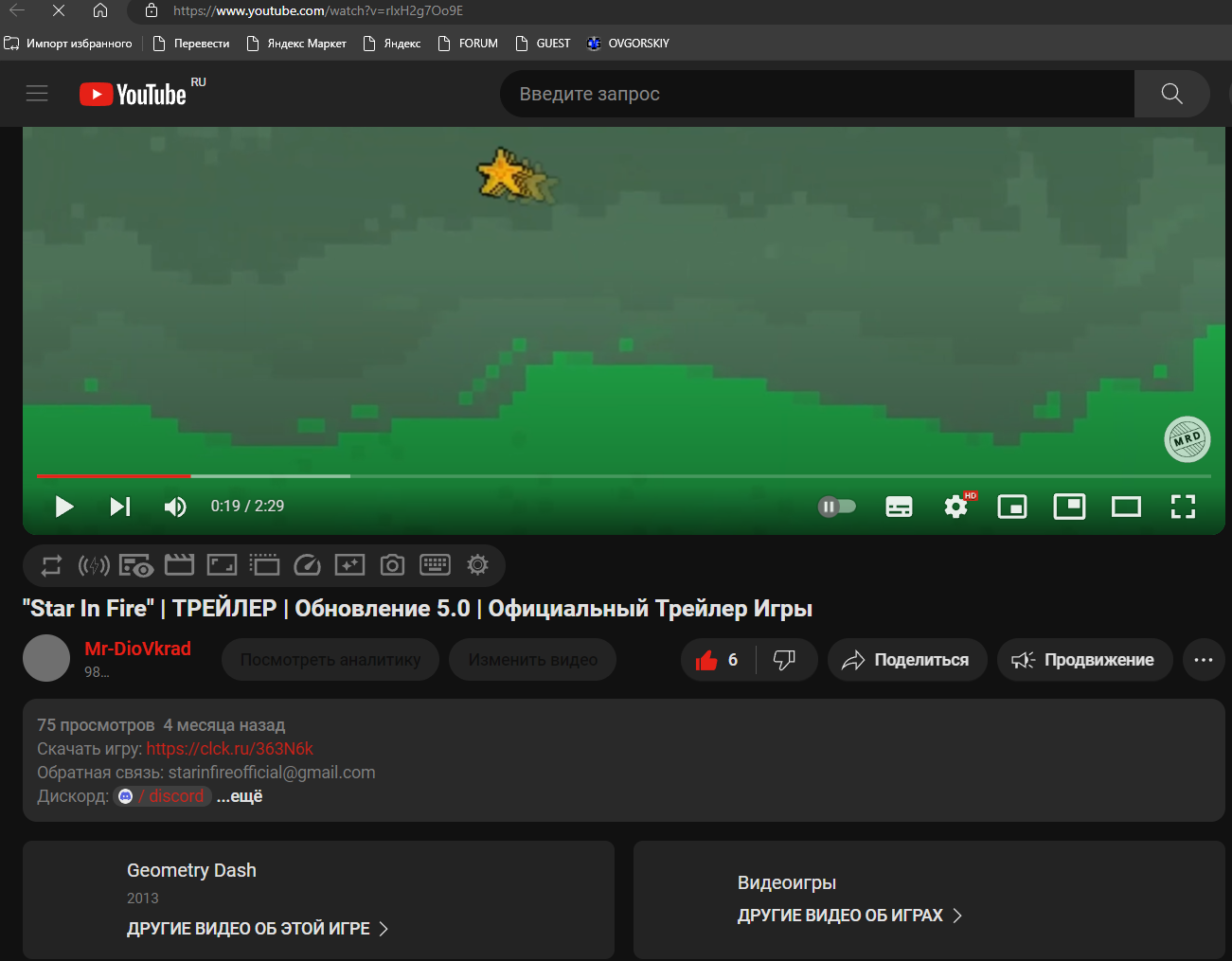
Task: Click ДРУГИЕ ВИДЕО ОБ ИГРАХ
Action: click(x=849, y=916)
